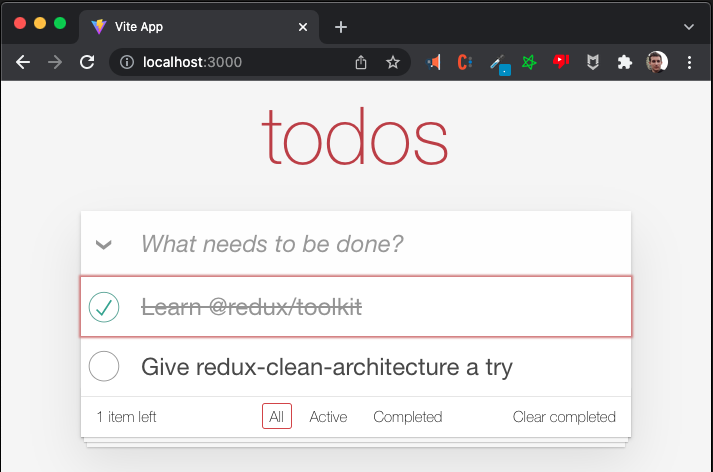Open the megaphone extension icon
The height and width of the screenshot is (472, 713).
tap(434, 62)
